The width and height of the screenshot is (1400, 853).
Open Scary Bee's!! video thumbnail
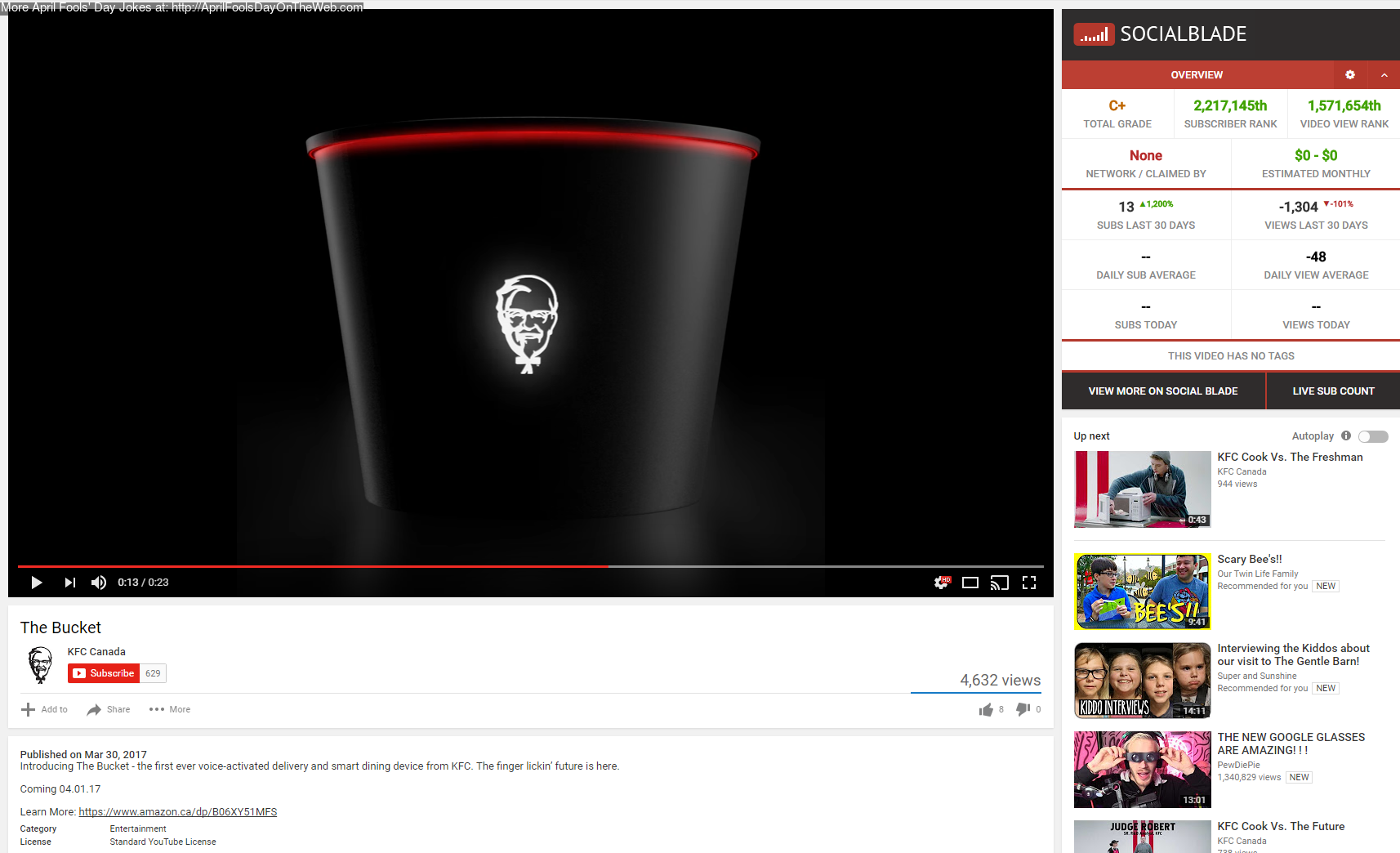point(1143,592)
